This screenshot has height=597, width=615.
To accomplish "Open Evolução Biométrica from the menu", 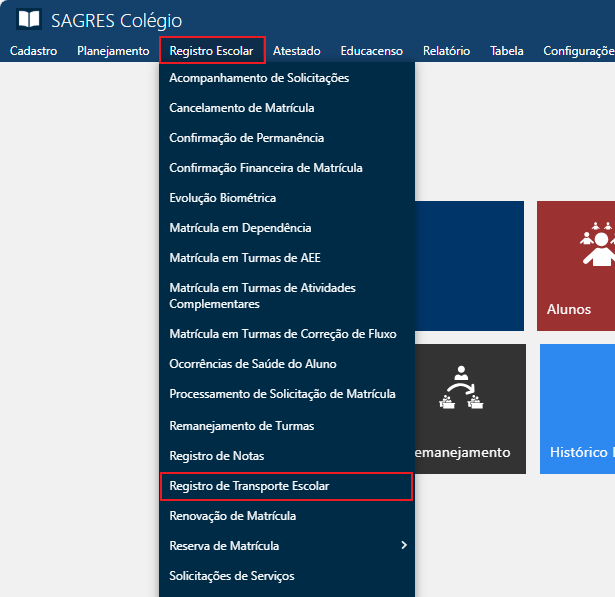I will click(223, 198).
